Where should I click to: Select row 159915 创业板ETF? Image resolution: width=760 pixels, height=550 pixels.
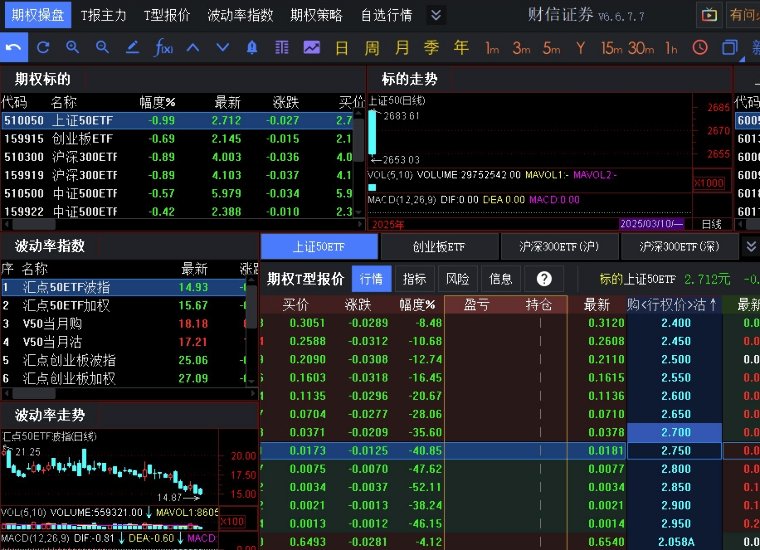pos(178,139)
